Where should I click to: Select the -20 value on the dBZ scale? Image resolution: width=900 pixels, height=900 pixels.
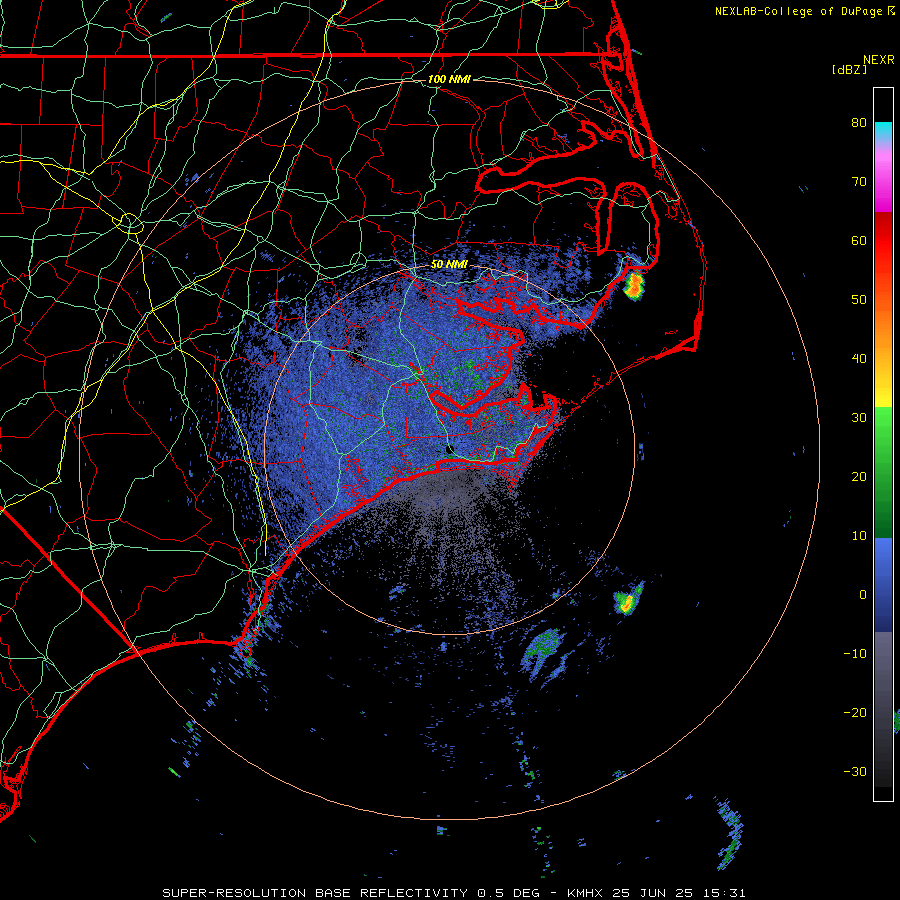point(855,712)
